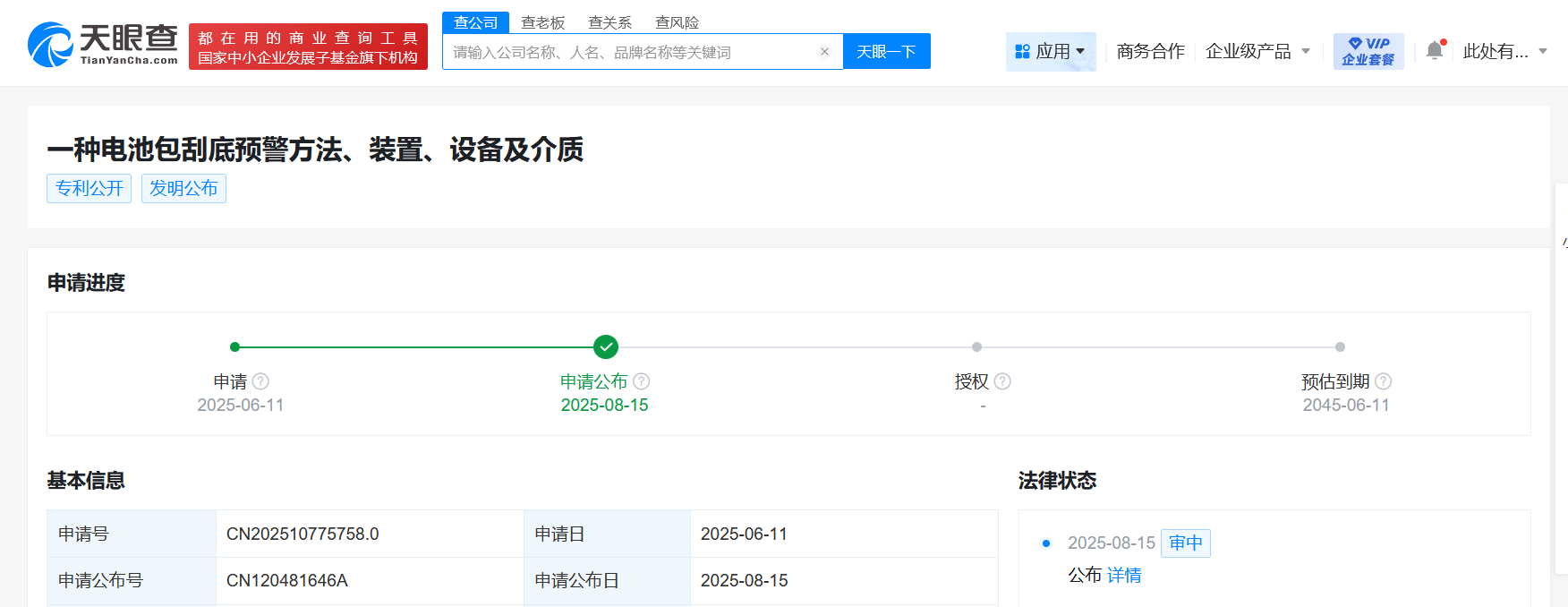Click help icon next to 授权
This screenshot has height=607, width=1568.
[1002, 381]
